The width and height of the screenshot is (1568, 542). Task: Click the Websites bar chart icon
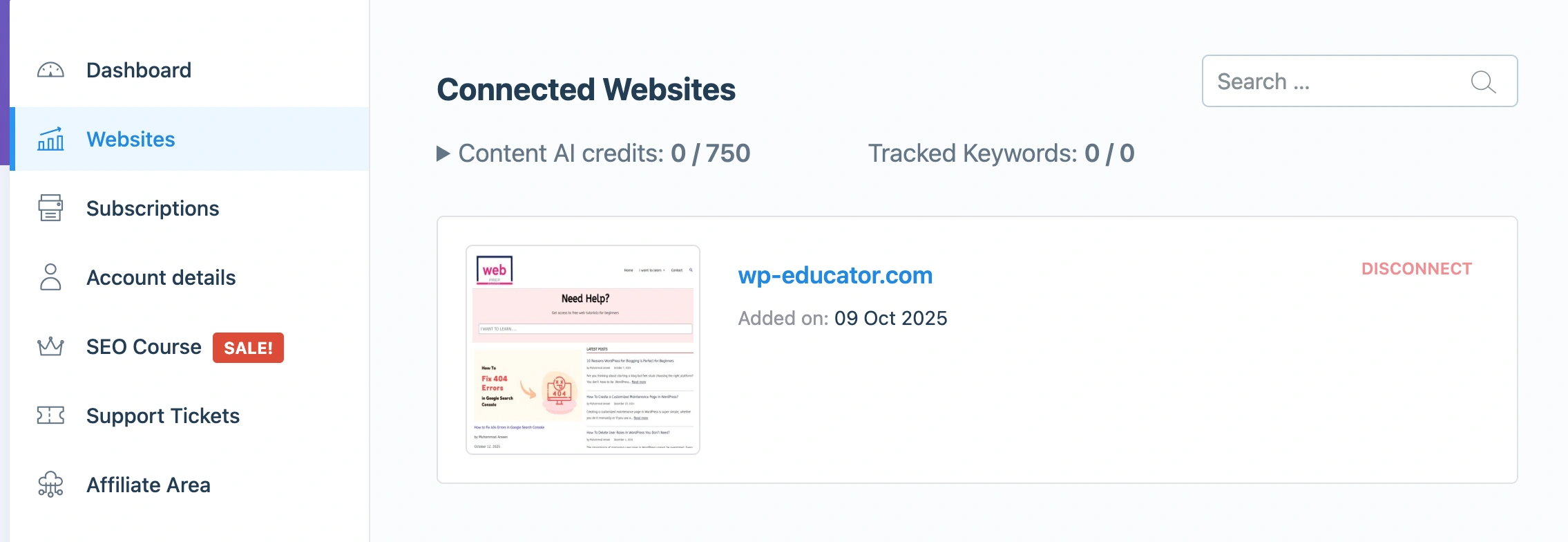point(50,139)
